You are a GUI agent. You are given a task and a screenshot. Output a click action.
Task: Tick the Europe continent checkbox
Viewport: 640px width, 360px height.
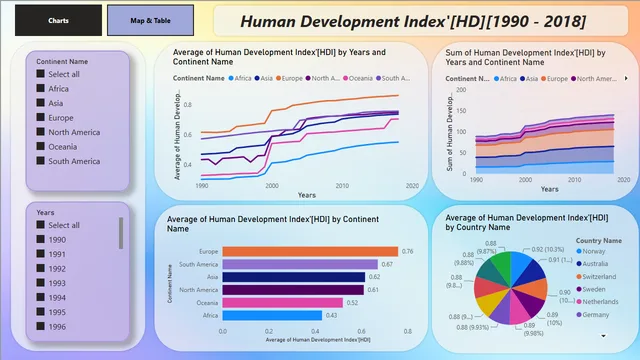coord(40,117)
